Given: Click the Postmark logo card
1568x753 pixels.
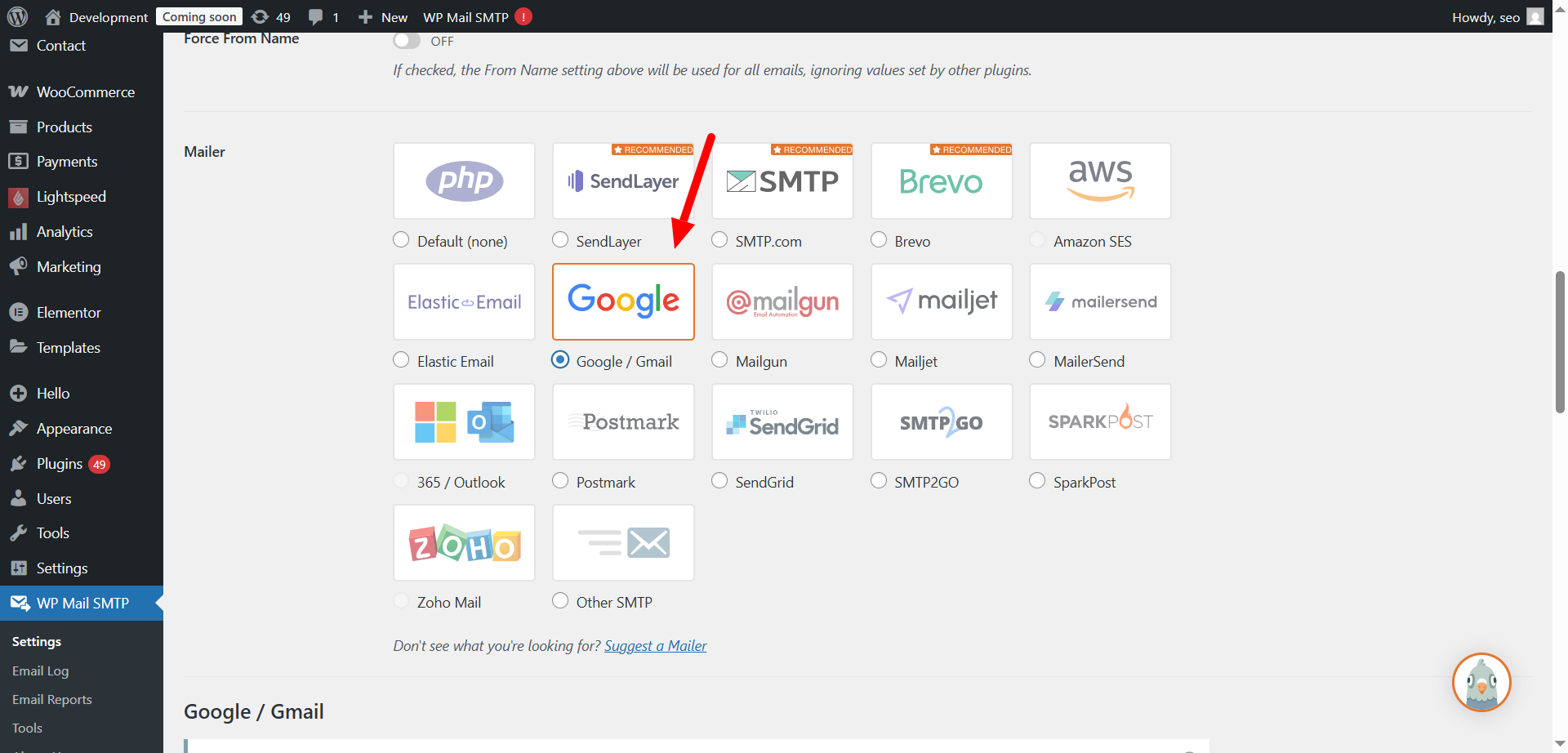Looking at the screenshot, I should click(623, 421).
